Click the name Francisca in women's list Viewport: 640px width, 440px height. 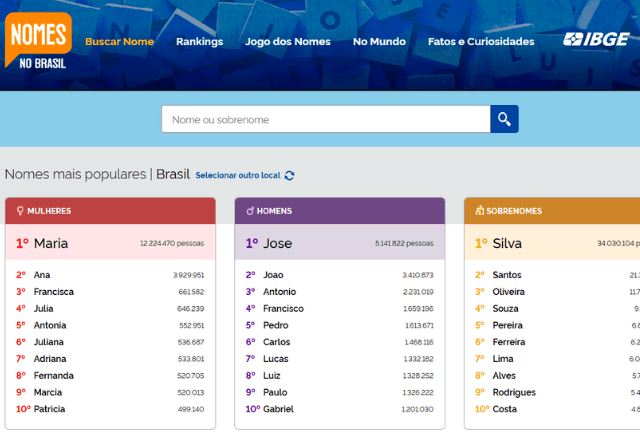[x=54, y=292]
